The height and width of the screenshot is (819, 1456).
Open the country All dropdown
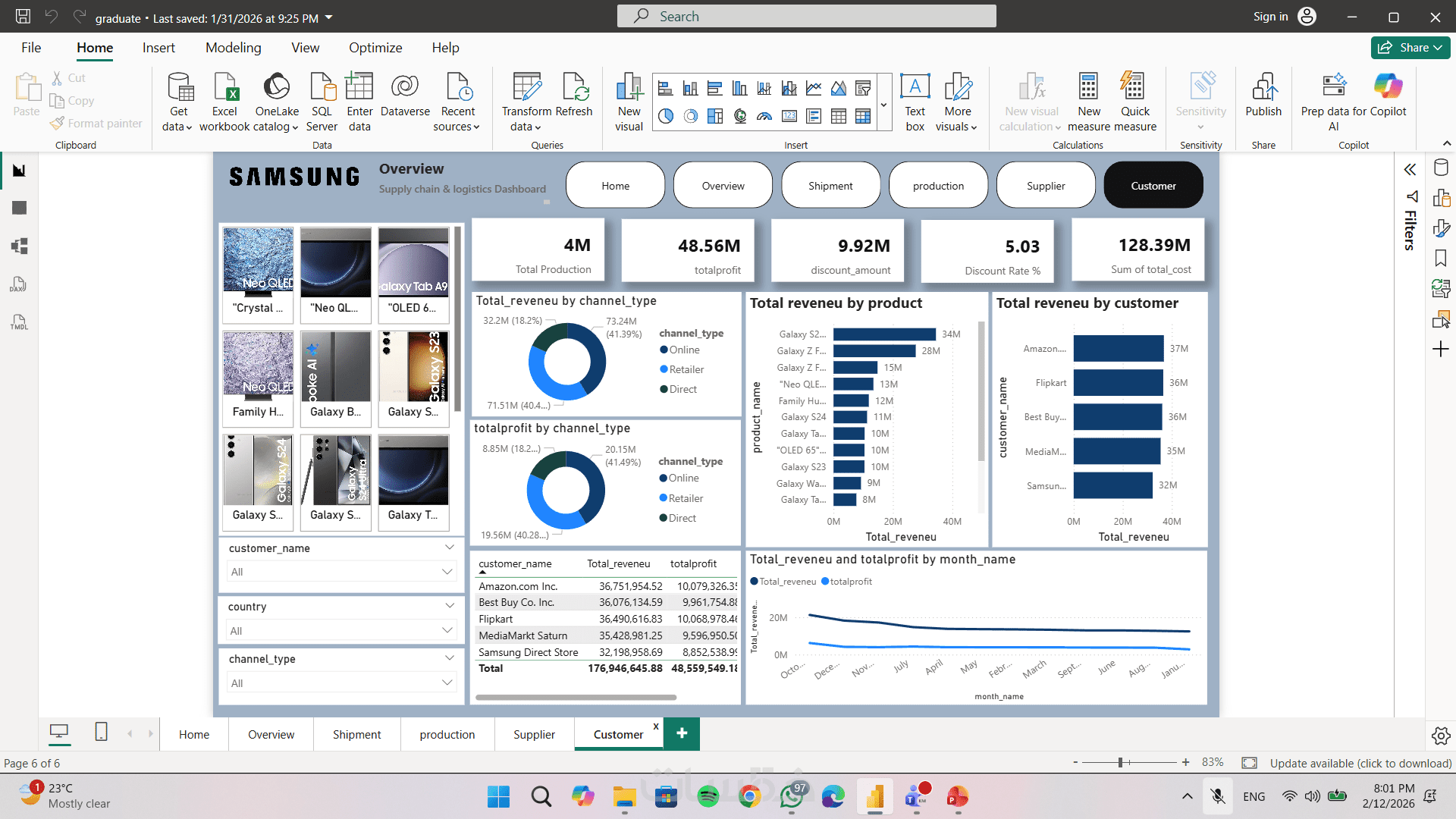pyautogui.click(x=341, y=631)
